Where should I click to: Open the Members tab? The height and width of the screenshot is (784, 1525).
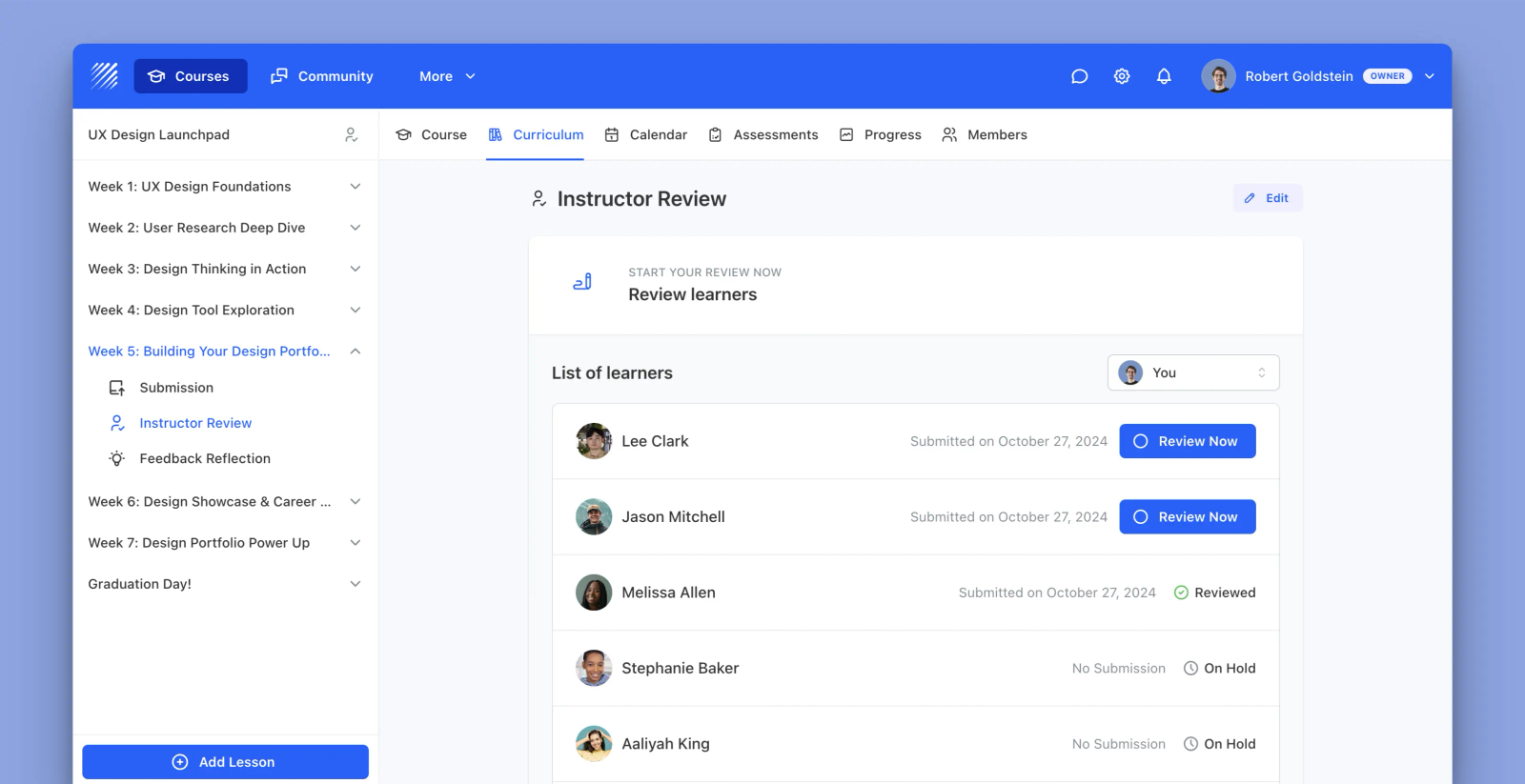[985, 134]
